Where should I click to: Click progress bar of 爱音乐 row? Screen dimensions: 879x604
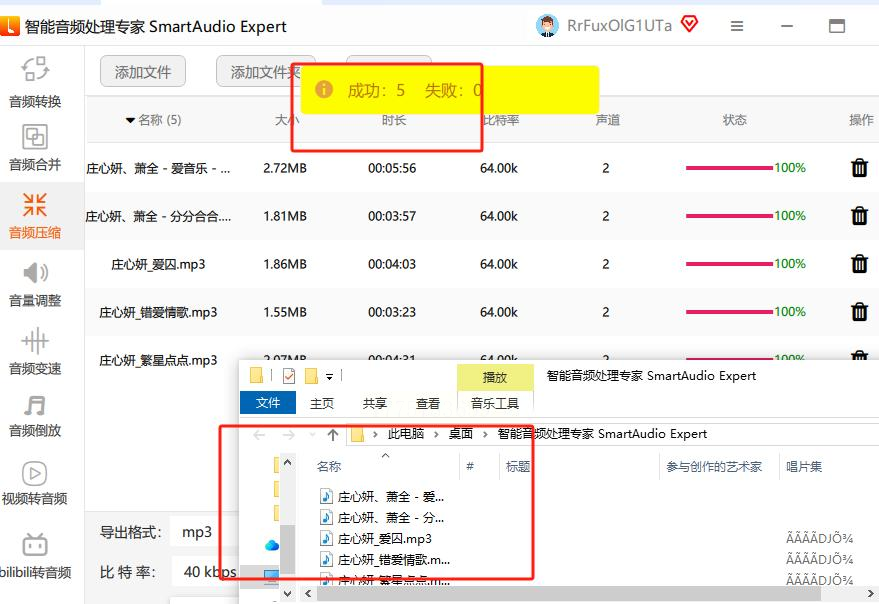point(729,168)
